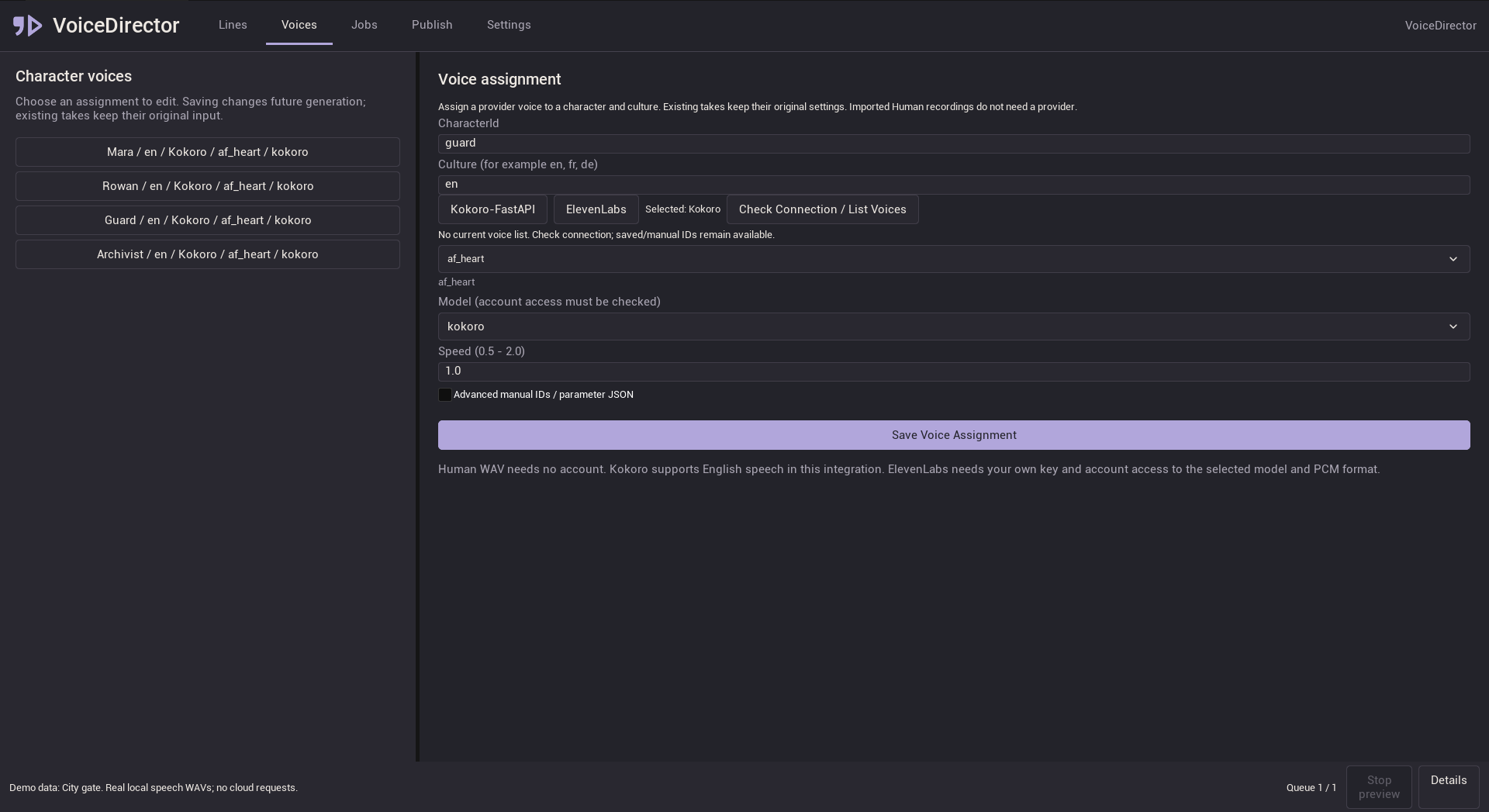Click the 'Character voices' heading
The height and width of the screenshot is (812, 1489).
point(74,76)
